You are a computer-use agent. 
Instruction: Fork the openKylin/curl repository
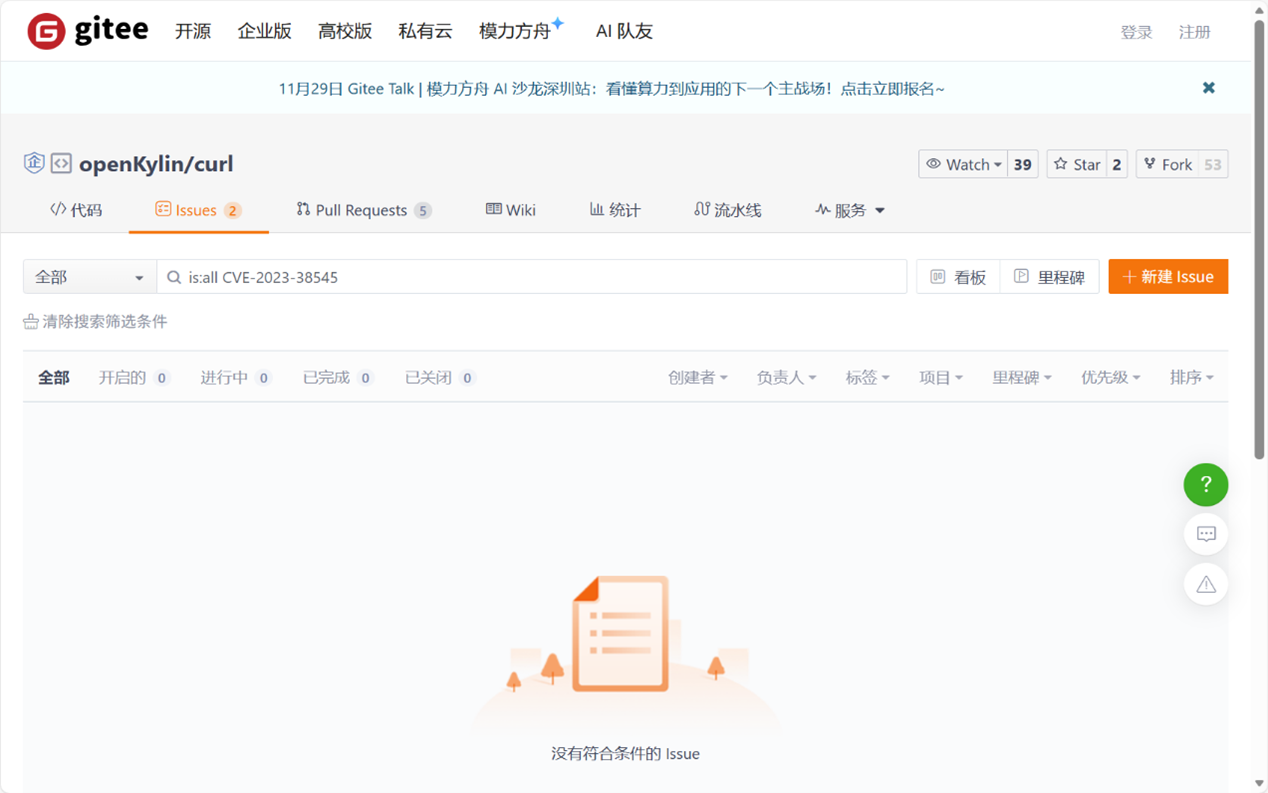pos(1166,163)
